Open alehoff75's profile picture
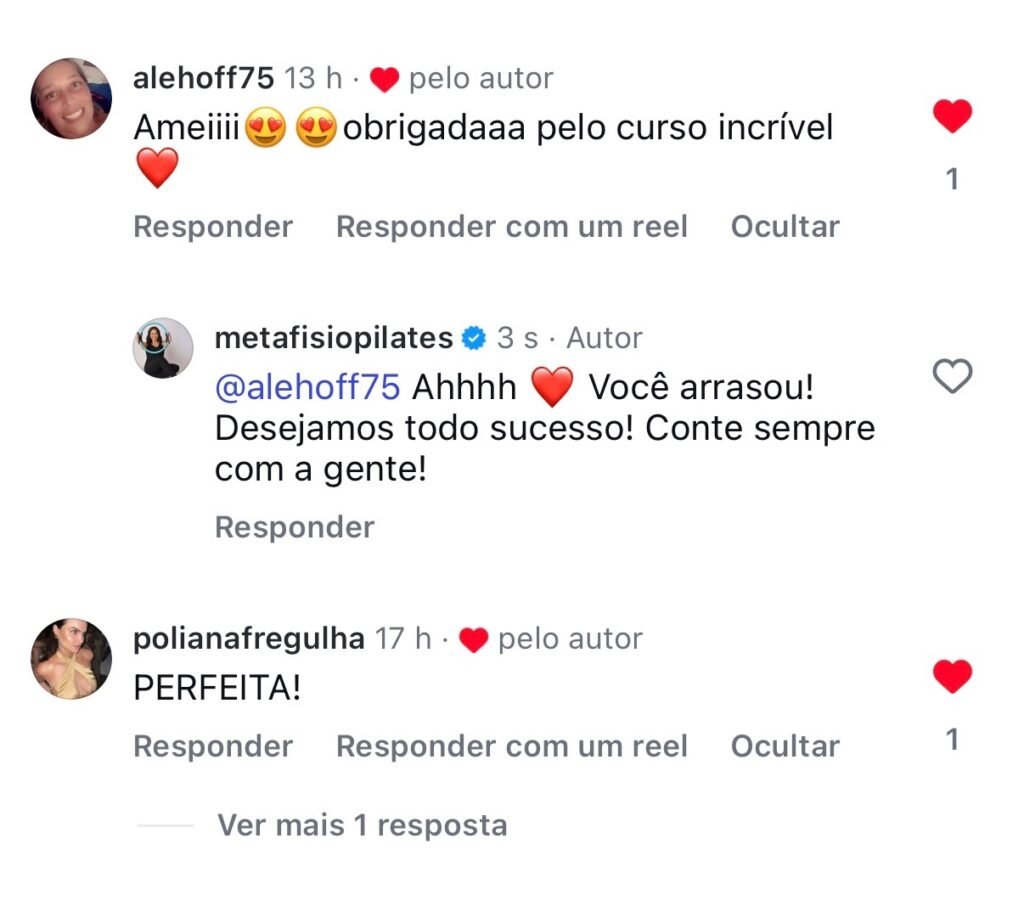This screenshot has height=906, width=1024. point(71,98)
